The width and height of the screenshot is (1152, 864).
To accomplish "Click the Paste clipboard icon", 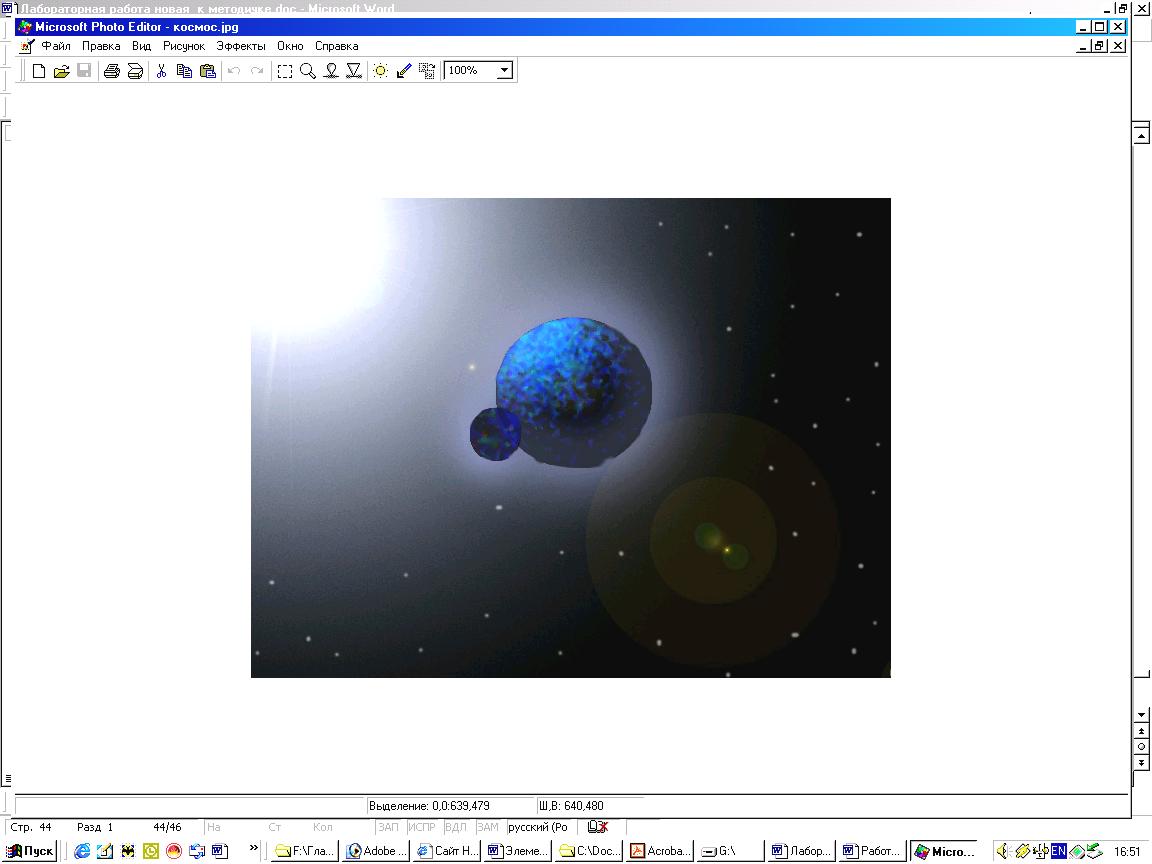I will point(208,71).
